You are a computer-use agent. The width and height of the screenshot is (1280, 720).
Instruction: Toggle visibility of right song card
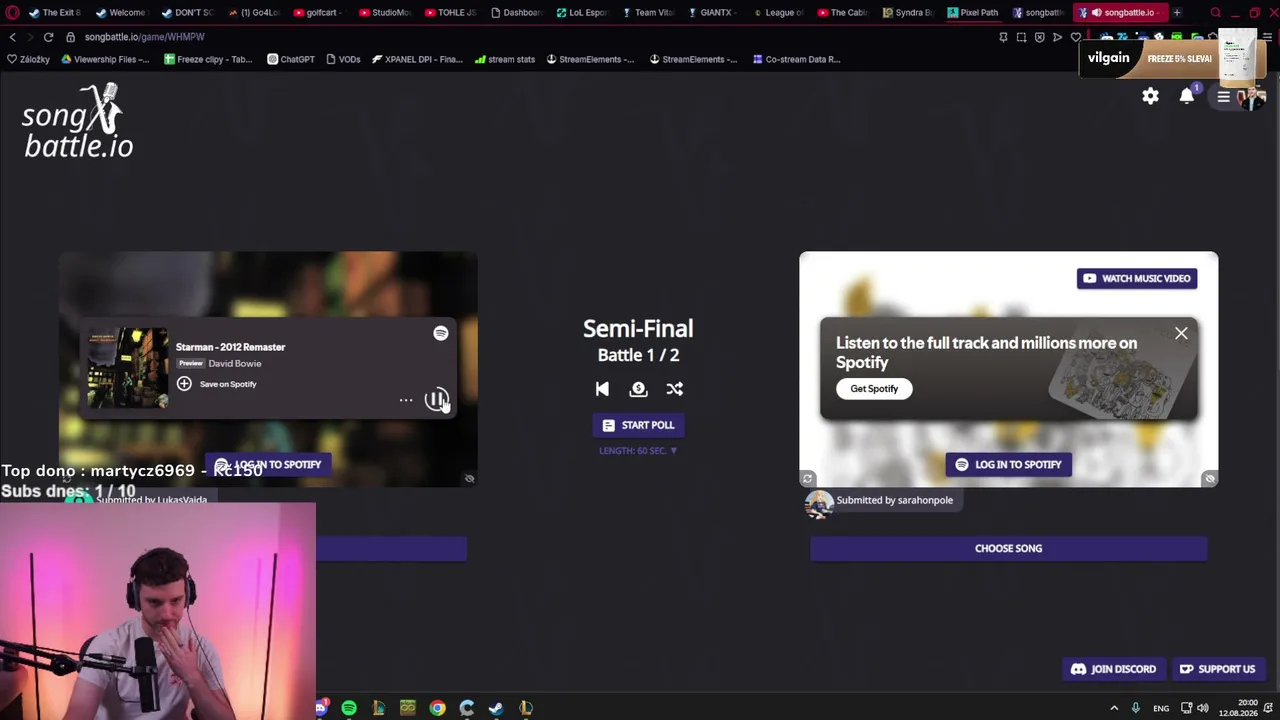click(1209, 479)
